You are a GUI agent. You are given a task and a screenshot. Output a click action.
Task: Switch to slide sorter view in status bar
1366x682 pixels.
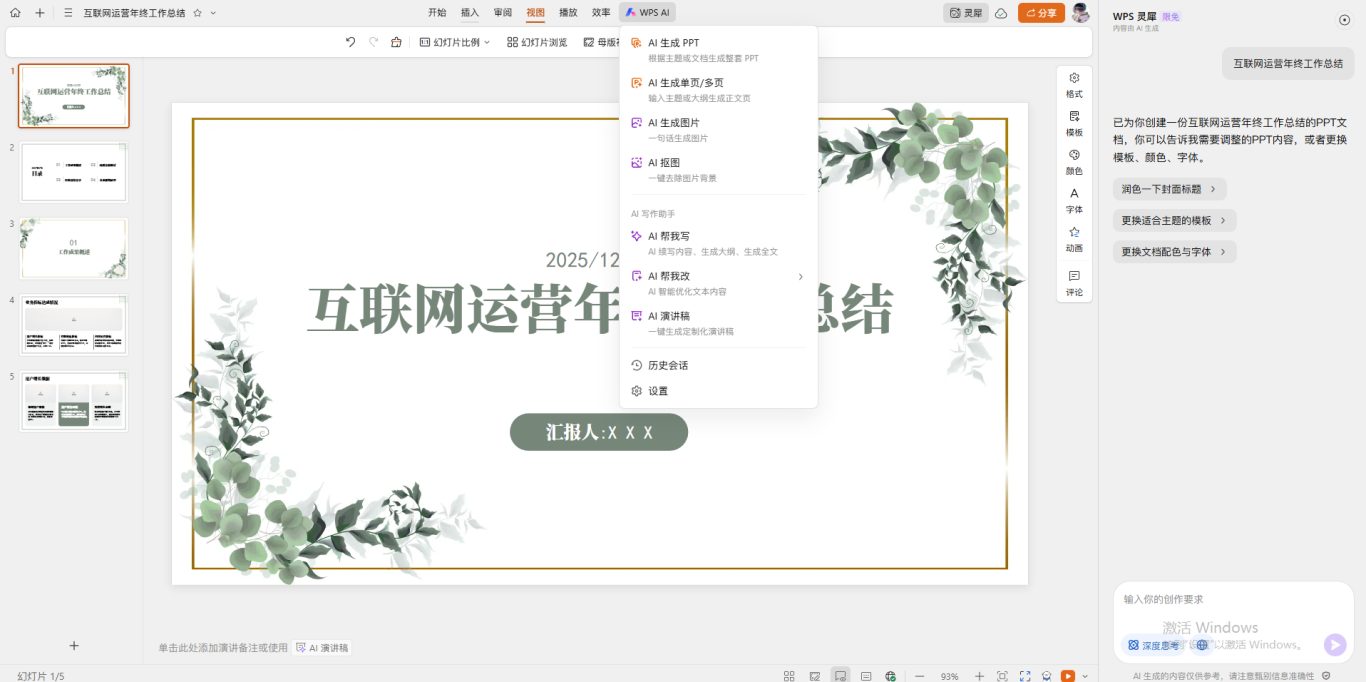tap(789, 676)
